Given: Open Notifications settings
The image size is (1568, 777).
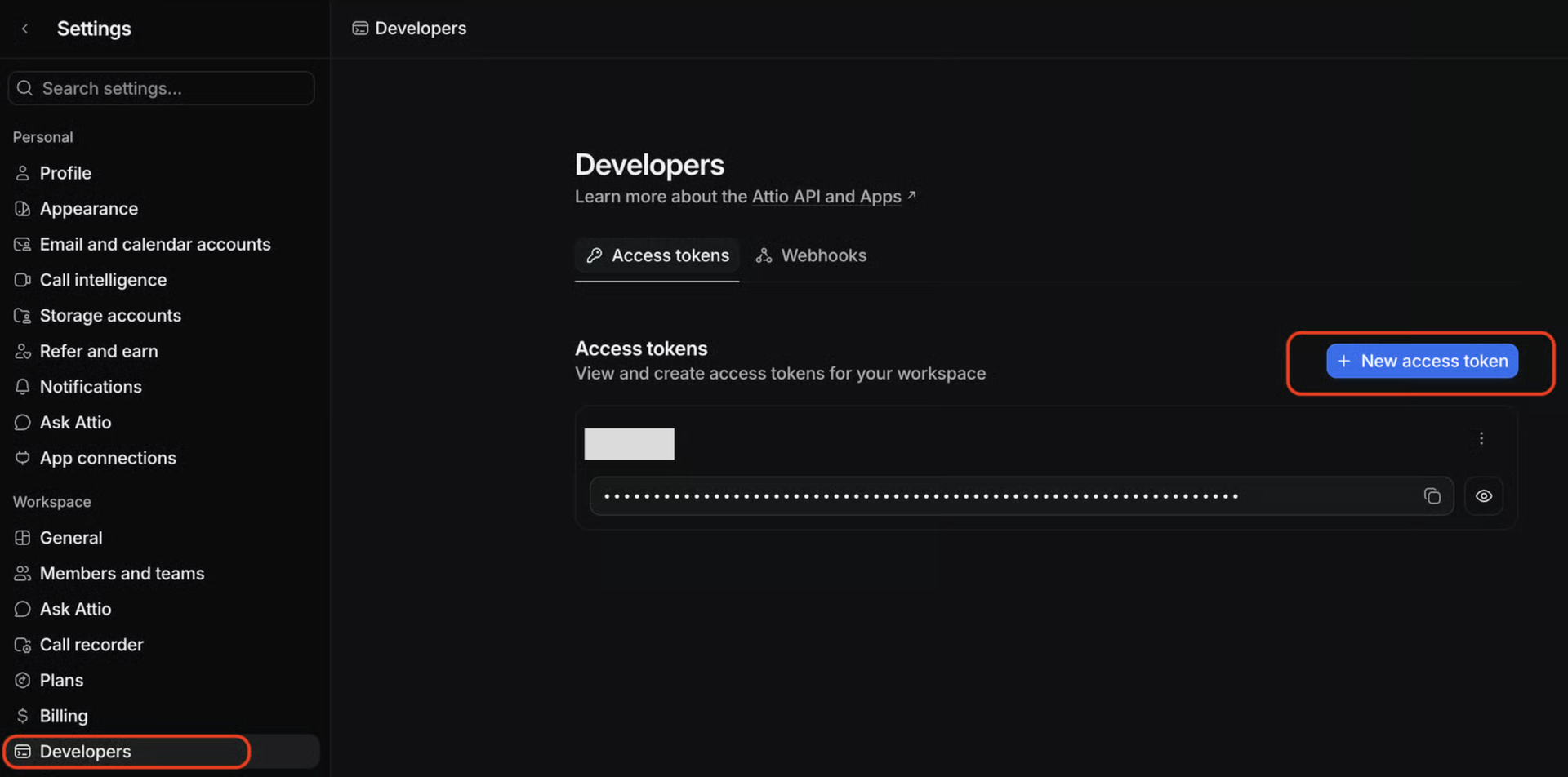Looking at the screenshot, I should 91,387.
